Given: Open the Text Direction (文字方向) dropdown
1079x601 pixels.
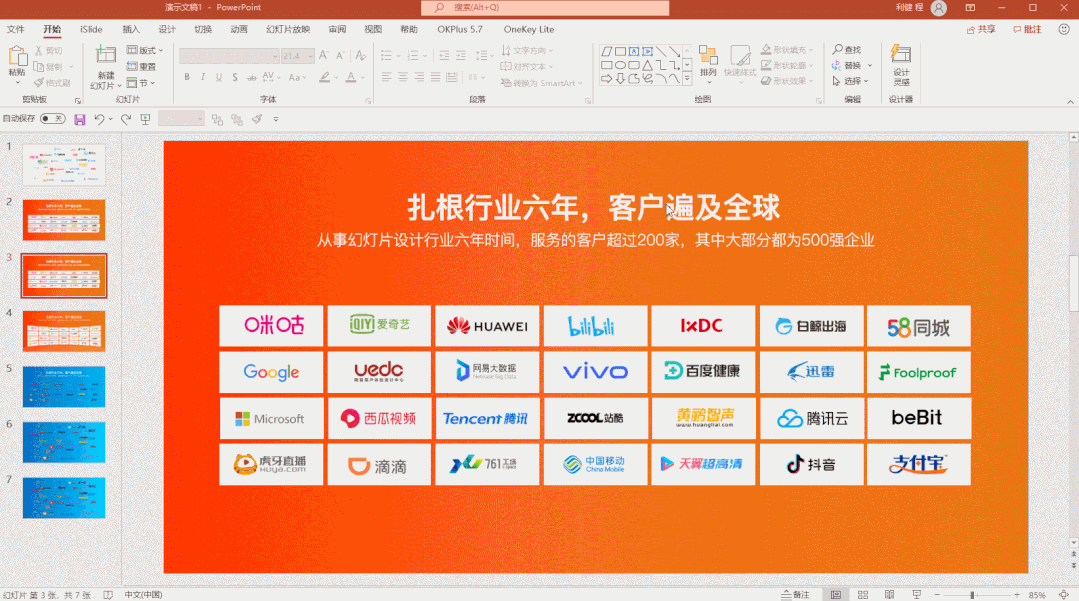Looking at the screenshot, I should (527, 50).
